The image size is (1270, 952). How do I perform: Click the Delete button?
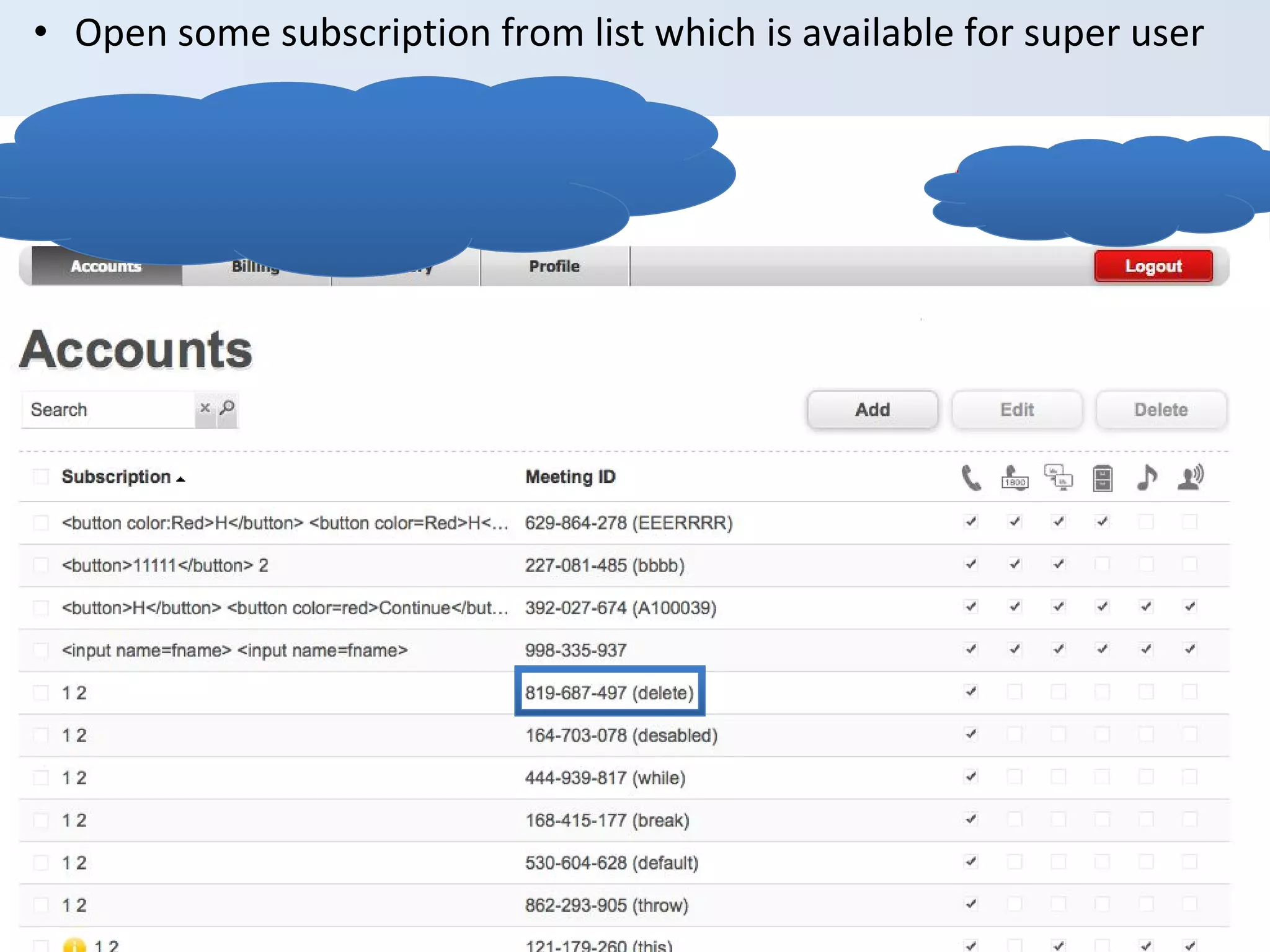pyautogui.click(x=1160, y=410)
